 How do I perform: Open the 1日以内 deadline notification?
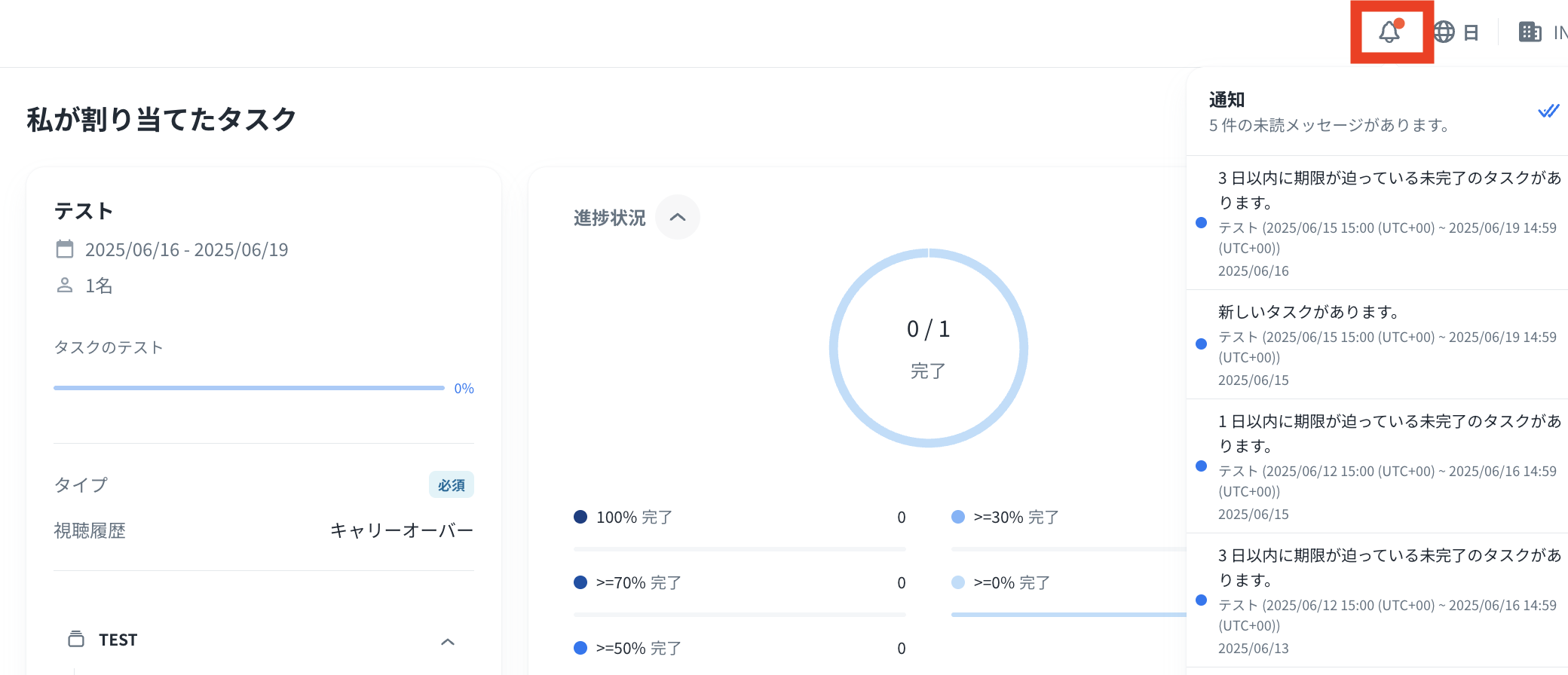[1387, 466]
